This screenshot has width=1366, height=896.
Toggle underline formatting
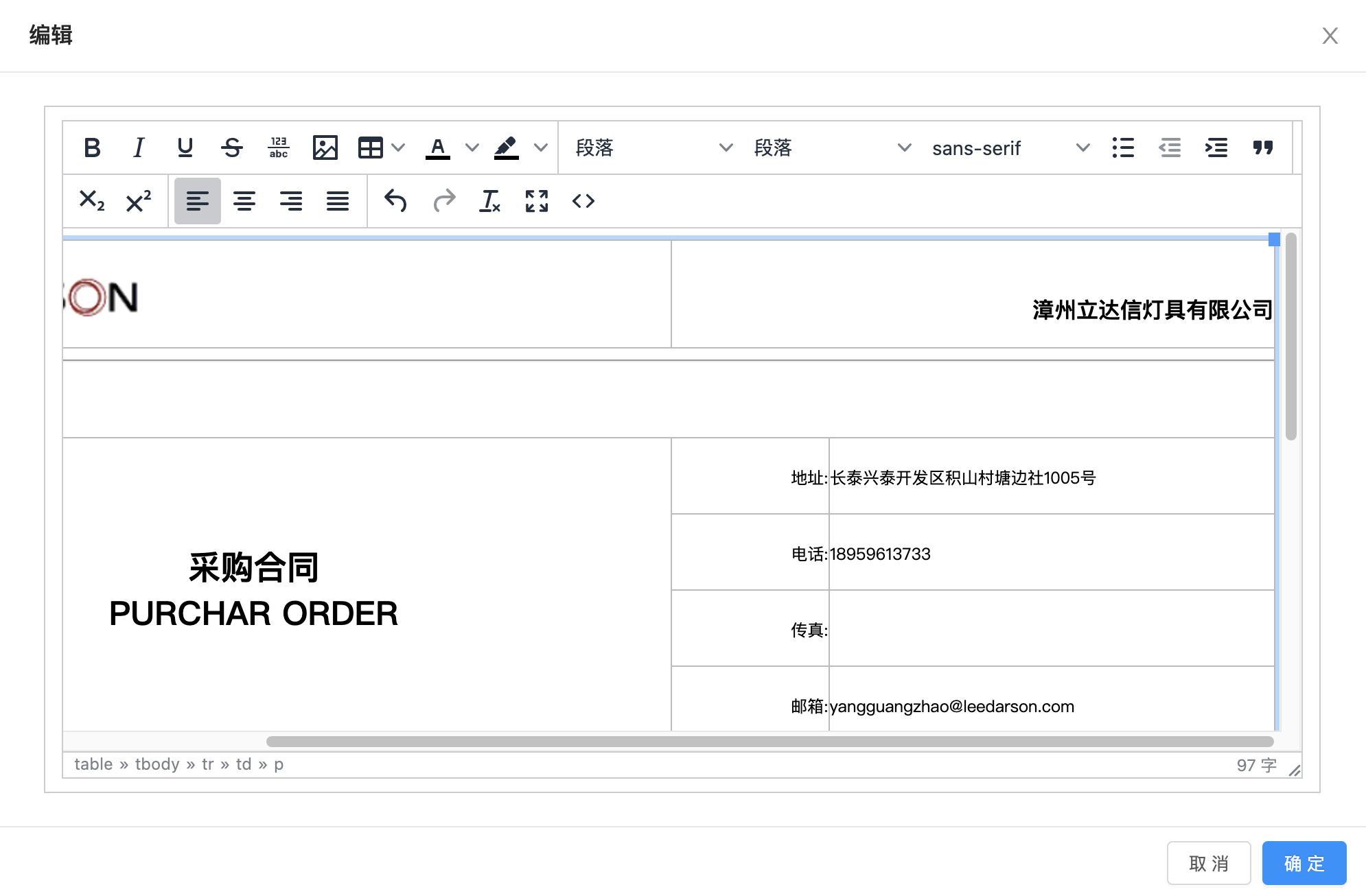point(185,148)
